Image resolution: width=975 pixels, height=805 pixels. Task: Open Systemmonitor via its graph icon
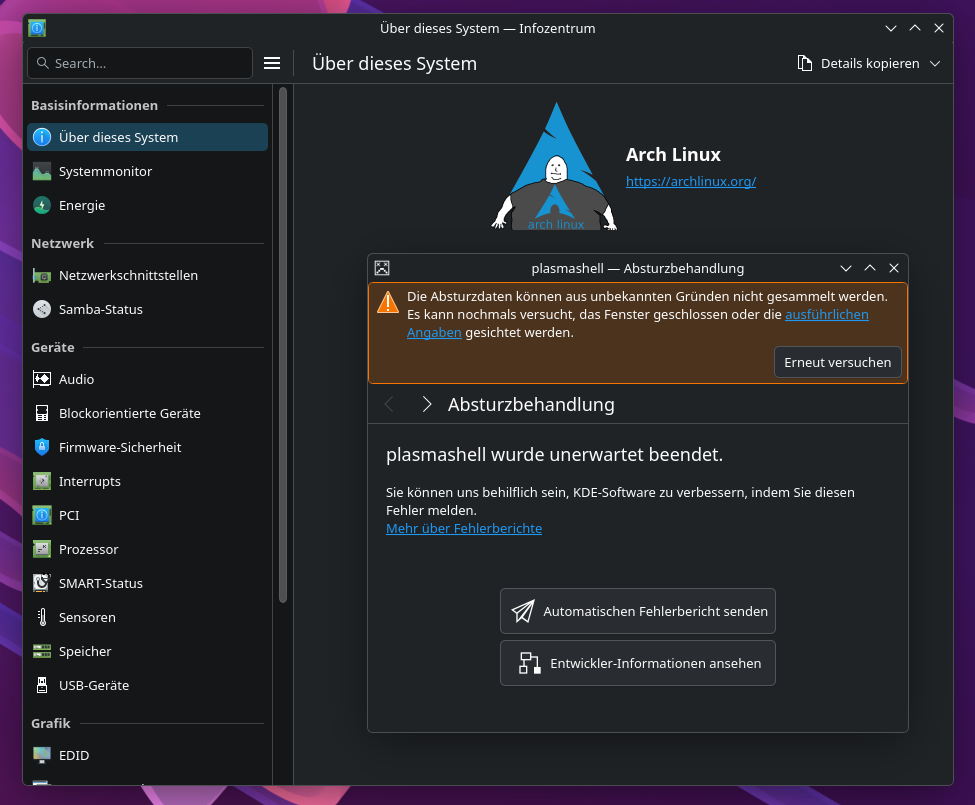click(x=42, y=171)
